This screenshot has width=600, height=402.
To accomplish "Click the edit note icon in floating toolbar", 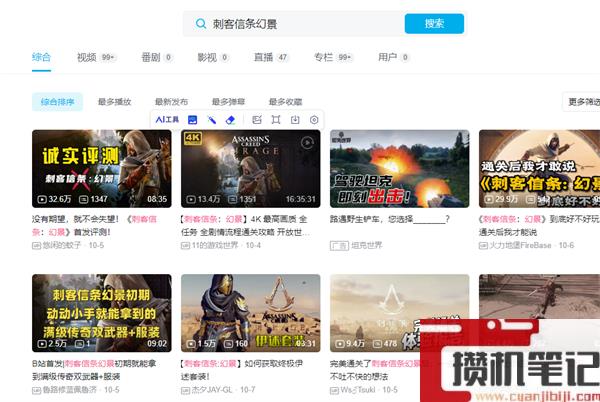I will (257, 120).
